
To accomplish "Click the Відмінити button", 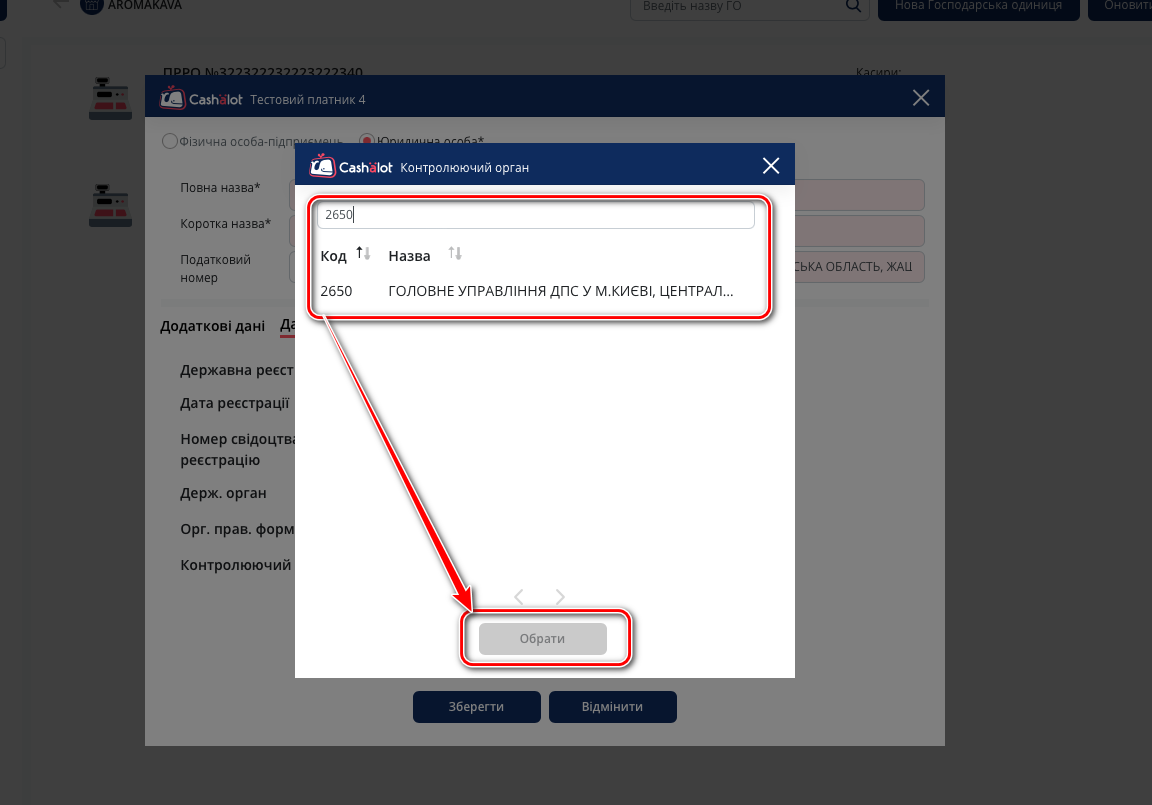I will coord(612,706).
